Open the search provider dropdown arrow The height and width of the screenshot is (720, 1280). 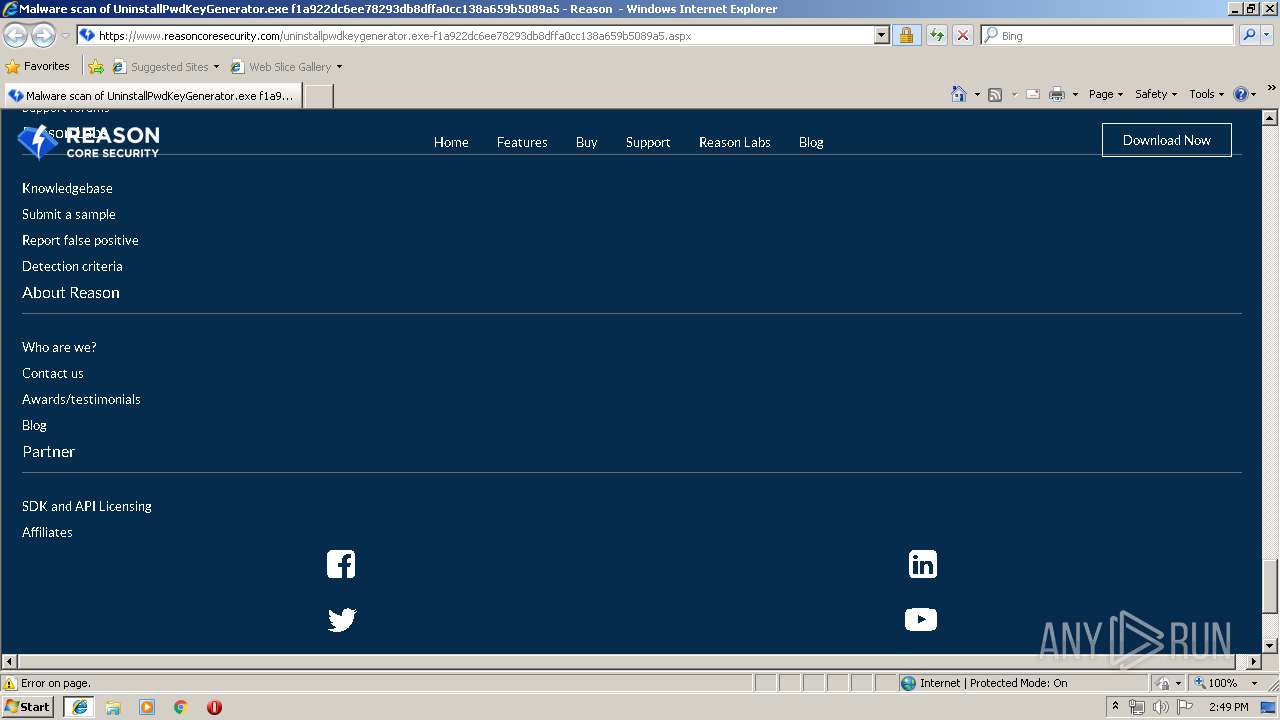pyautogui.click(x=1268, y=35)
